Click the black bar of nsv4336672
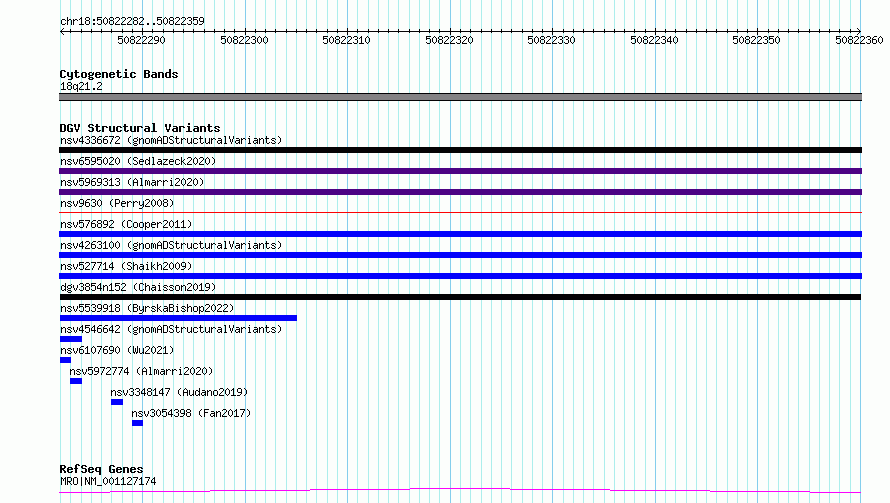The height and width of the screenshot is (503, 890). tap(460, 150)
